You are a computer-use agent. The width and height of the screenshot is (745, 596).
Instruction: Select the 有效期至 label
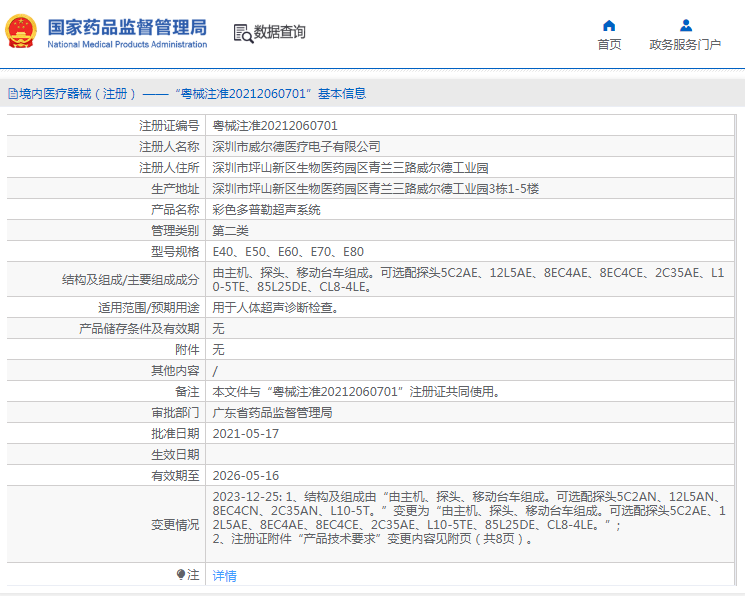[175, 475]
